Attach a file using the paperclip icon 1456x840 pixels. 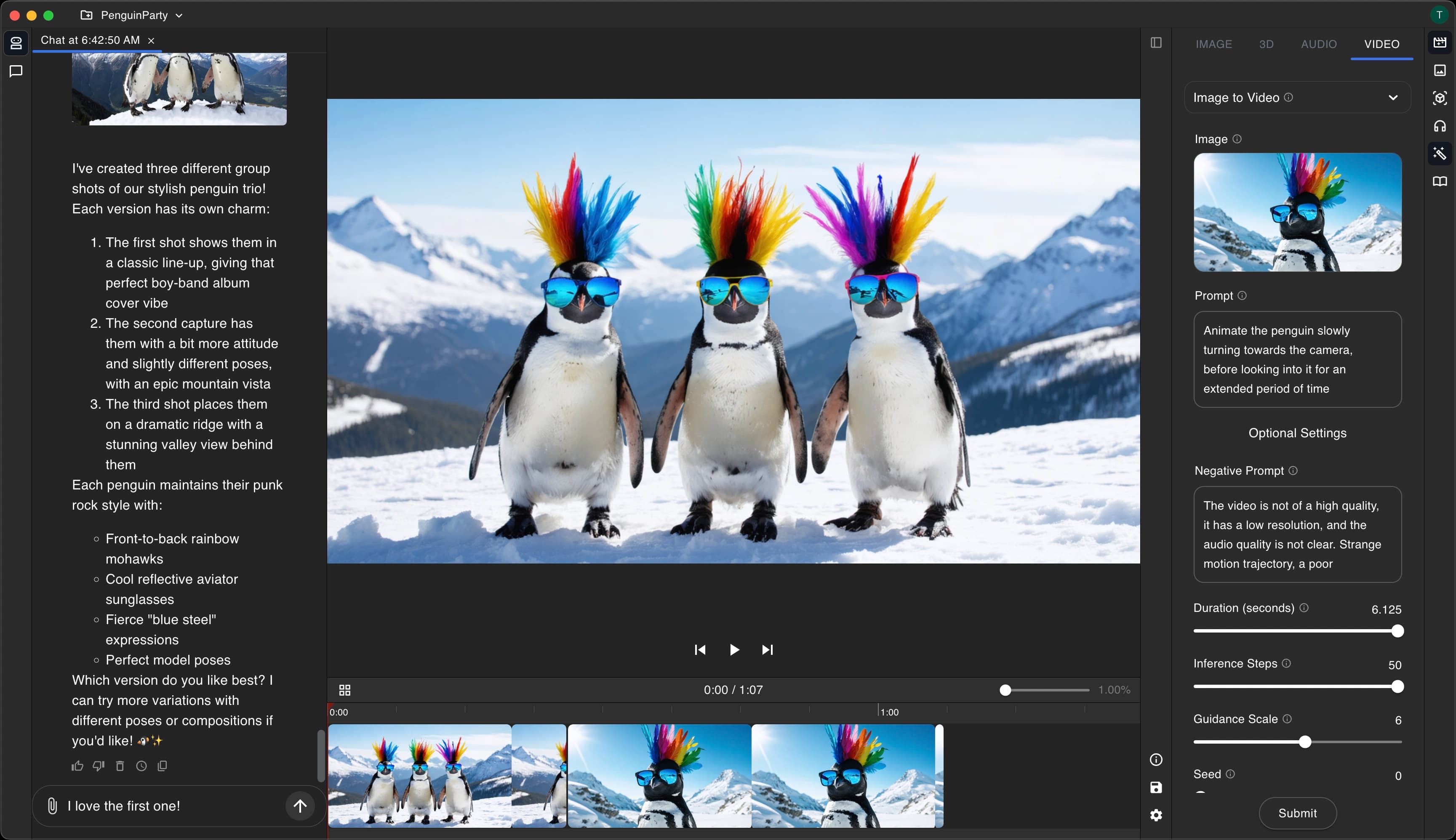point(52,806)
